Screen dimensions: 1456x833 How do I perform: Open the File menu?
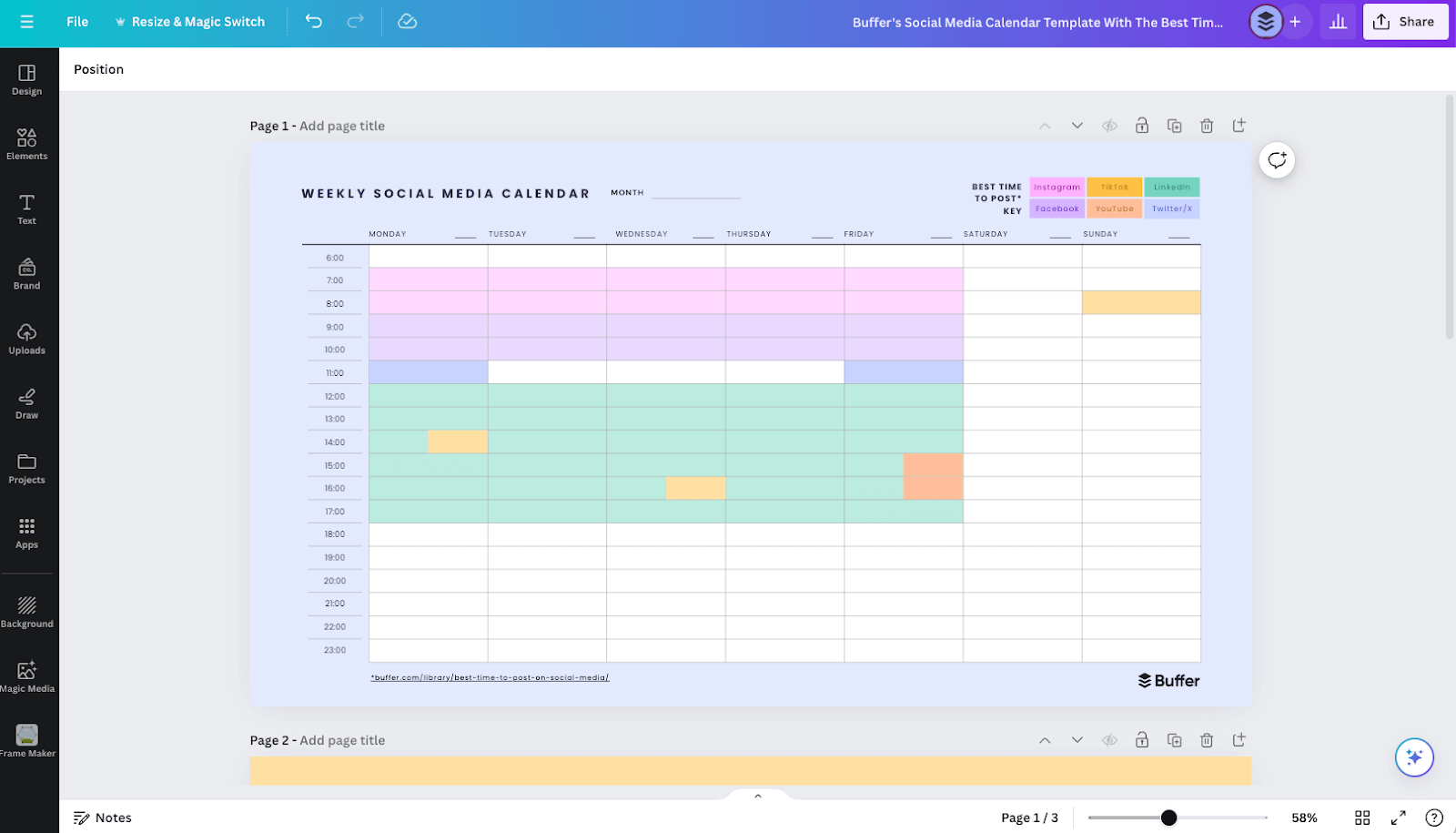pos(77,21)
